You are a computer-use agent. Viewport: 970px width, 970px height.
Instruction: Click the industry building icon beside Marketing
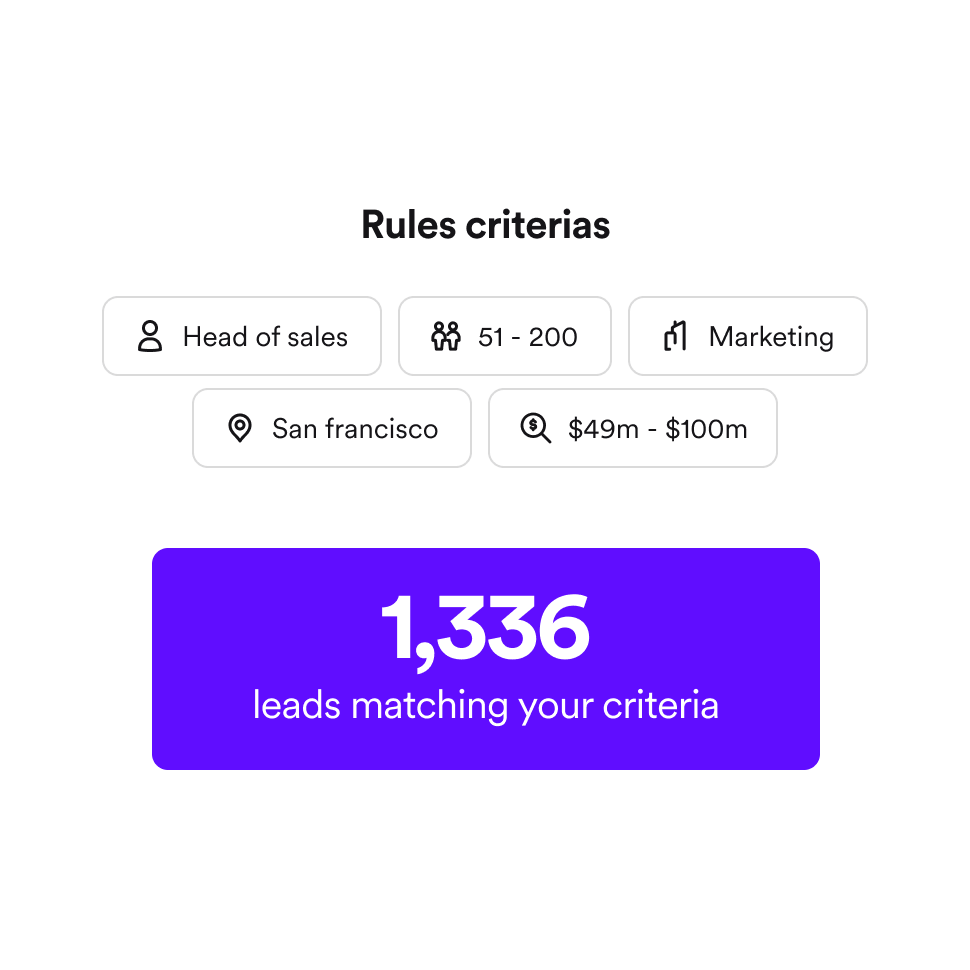pos(676,336)
